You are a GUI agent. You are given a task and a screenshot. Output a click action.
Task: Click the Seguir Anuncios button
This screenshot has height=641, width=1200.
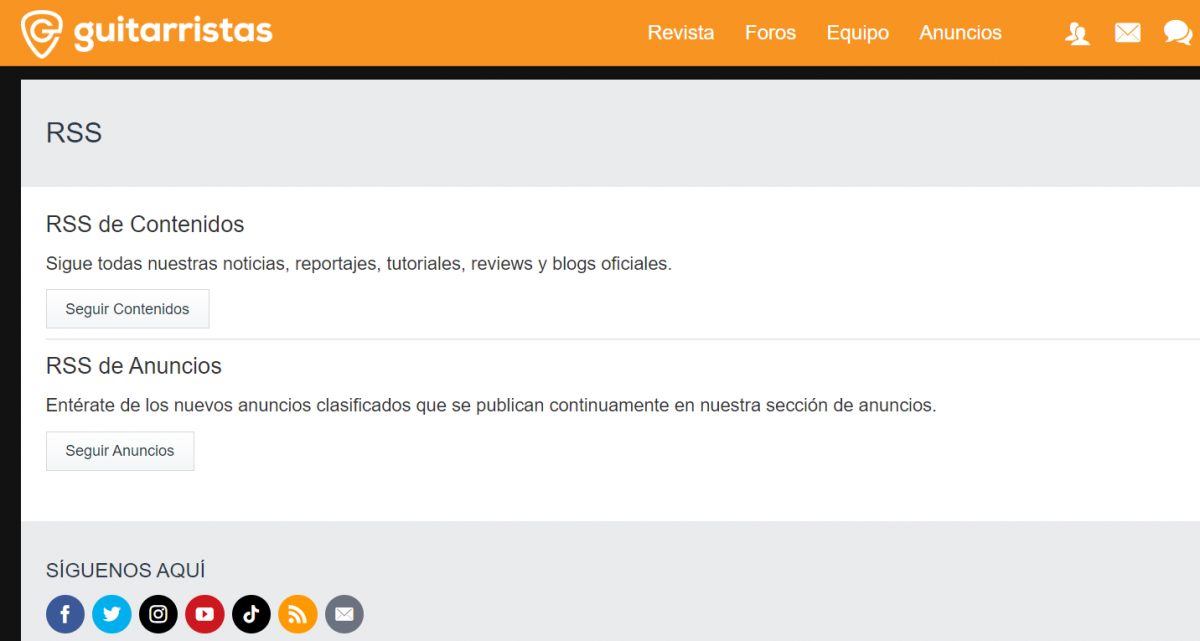[120, 451]
